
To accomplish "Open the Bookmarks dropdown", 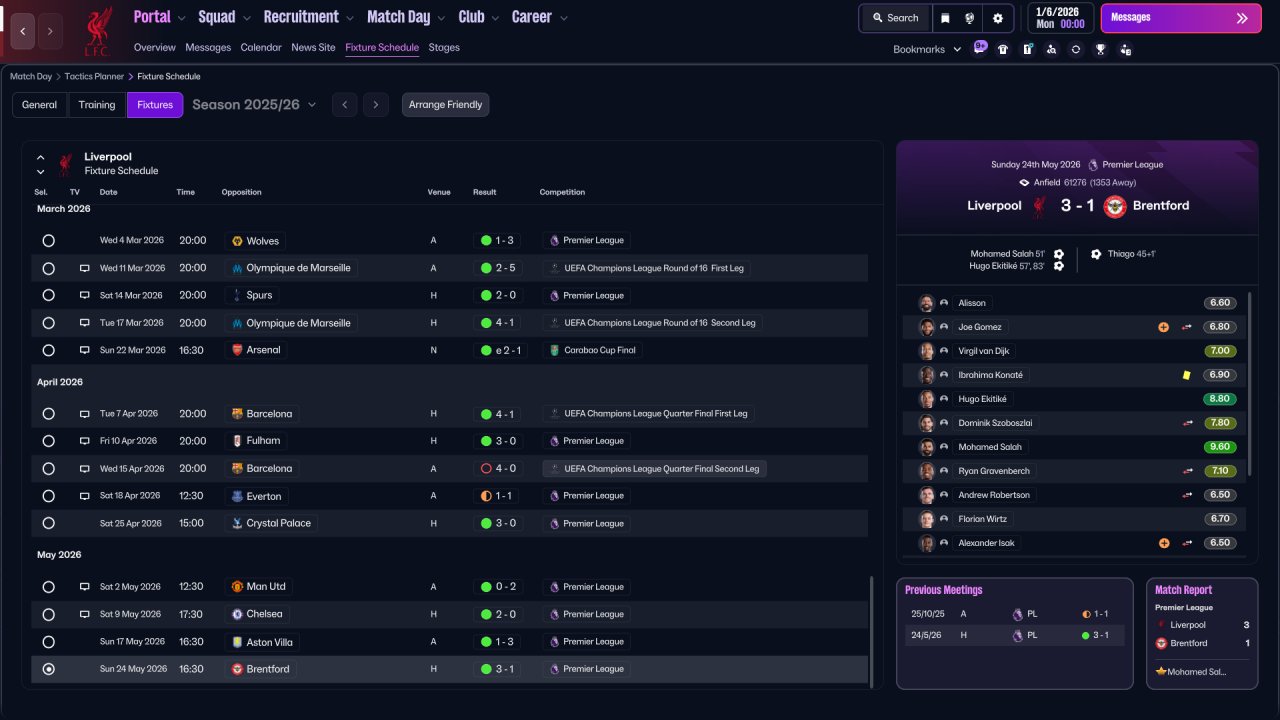I will tap(927, 49).
